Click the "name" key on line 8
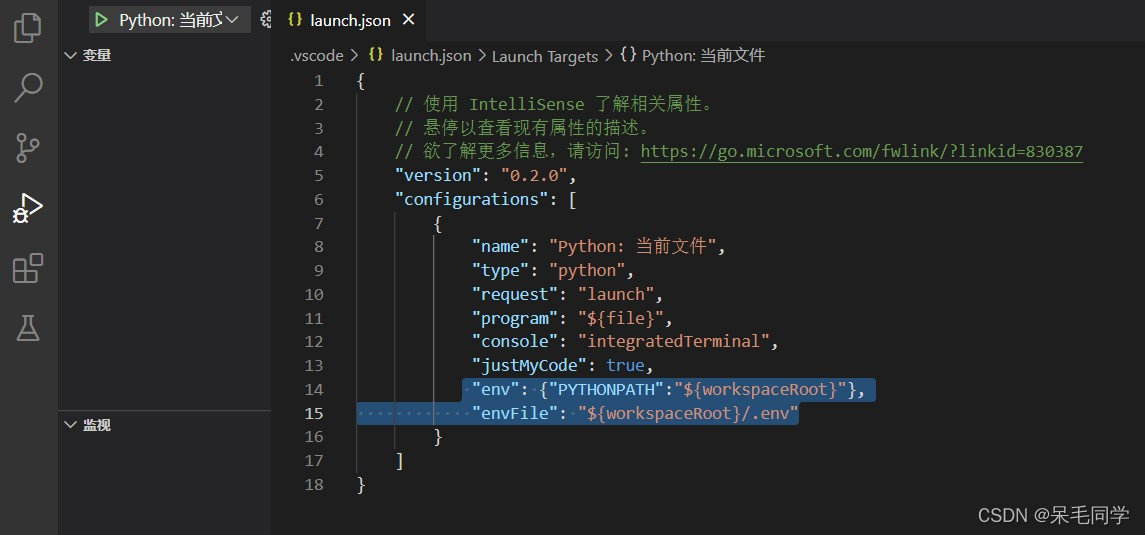 click(501, 247)
